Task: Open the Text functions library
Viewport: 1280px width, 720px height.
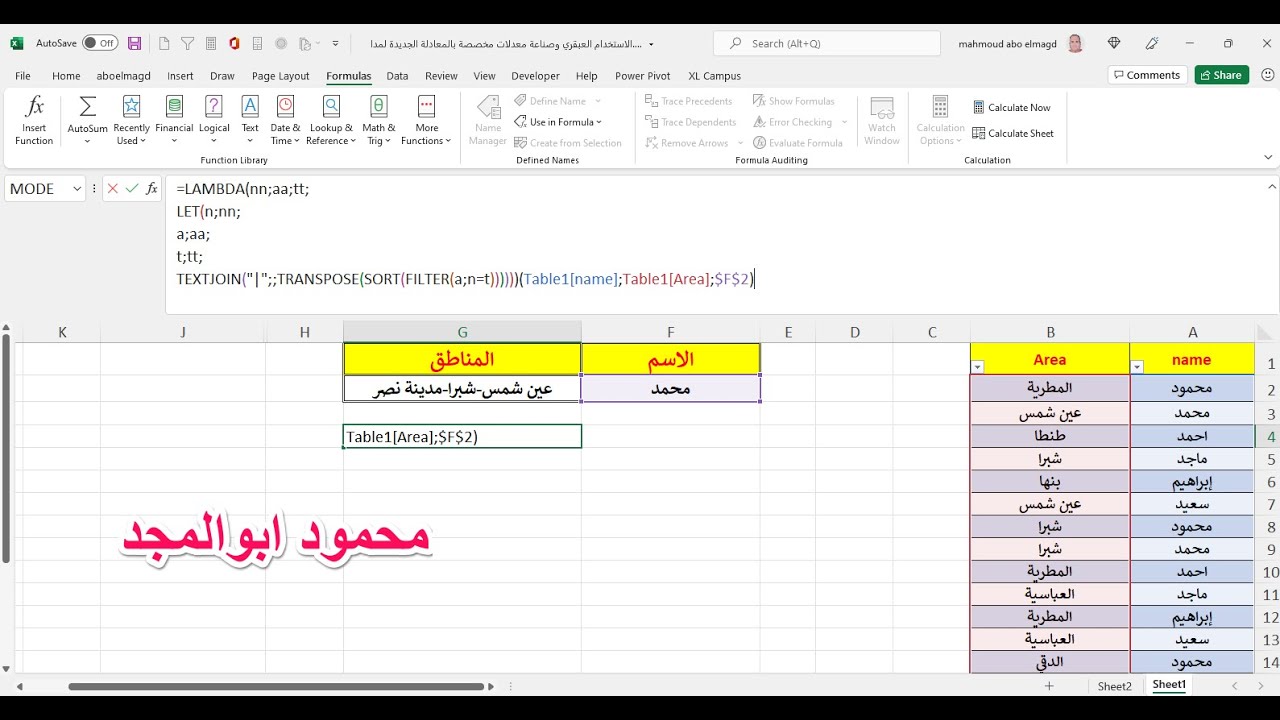Action: tap(250, 121)
